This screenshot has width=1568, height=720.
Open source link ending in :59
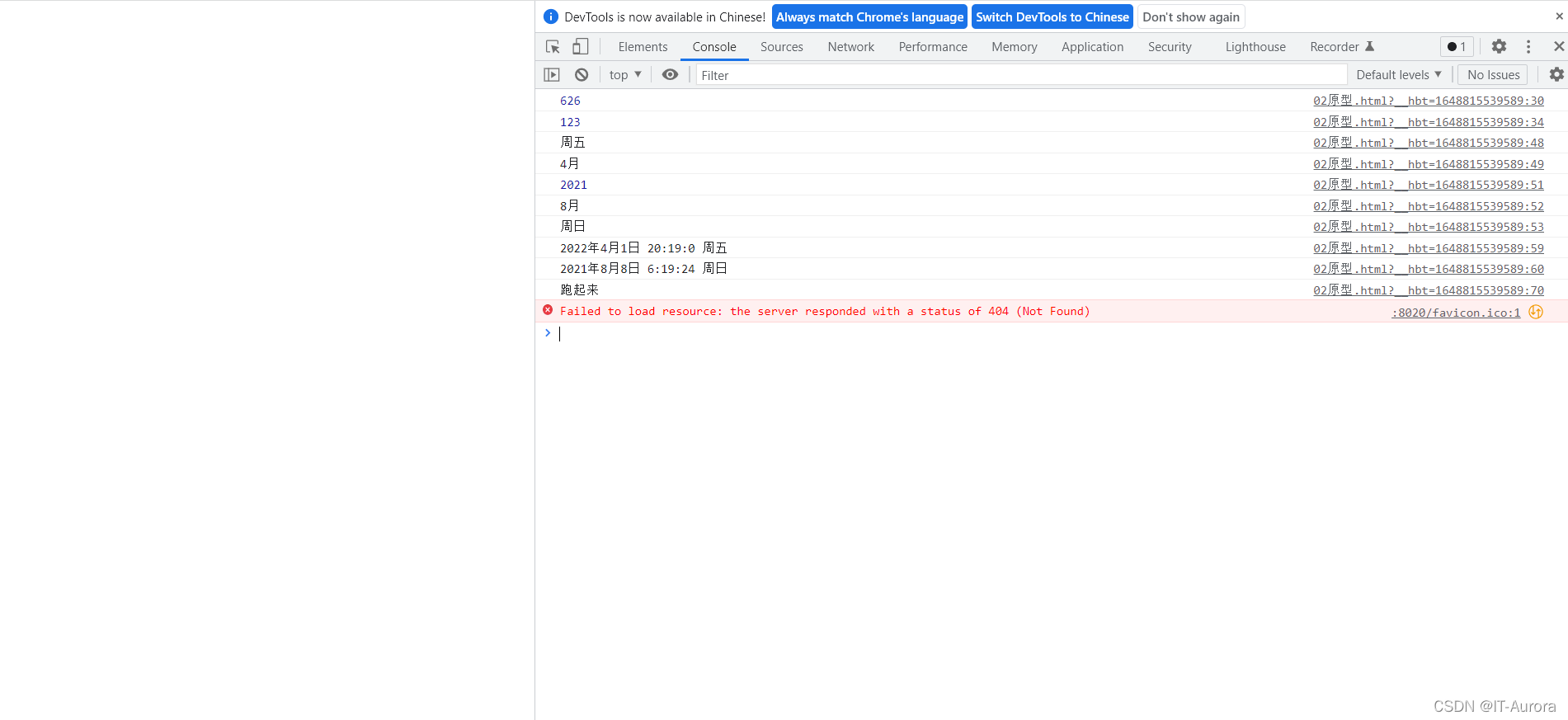pyautogui.click(x=1429, y=248)
